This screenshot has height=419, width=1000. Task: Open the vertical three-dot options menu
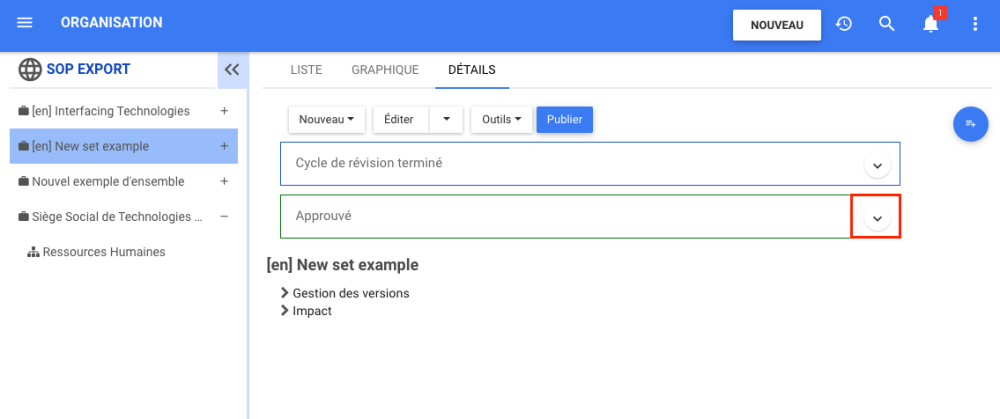(975, 24)
